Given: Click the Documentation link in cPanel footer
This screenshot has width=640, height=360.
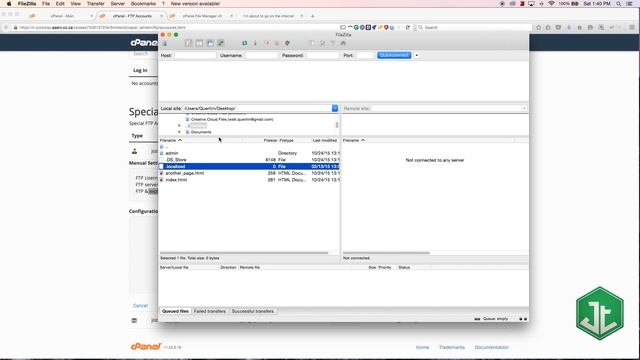Looking at the screenshot, I should click(x=491, y=347).
